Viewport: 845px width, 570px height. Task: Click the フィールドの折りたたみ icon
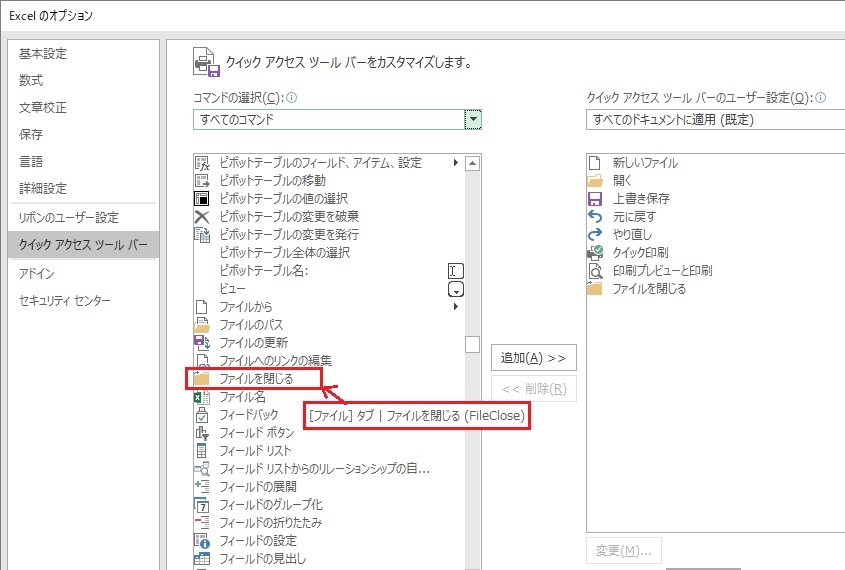click(x=202, y=523)
